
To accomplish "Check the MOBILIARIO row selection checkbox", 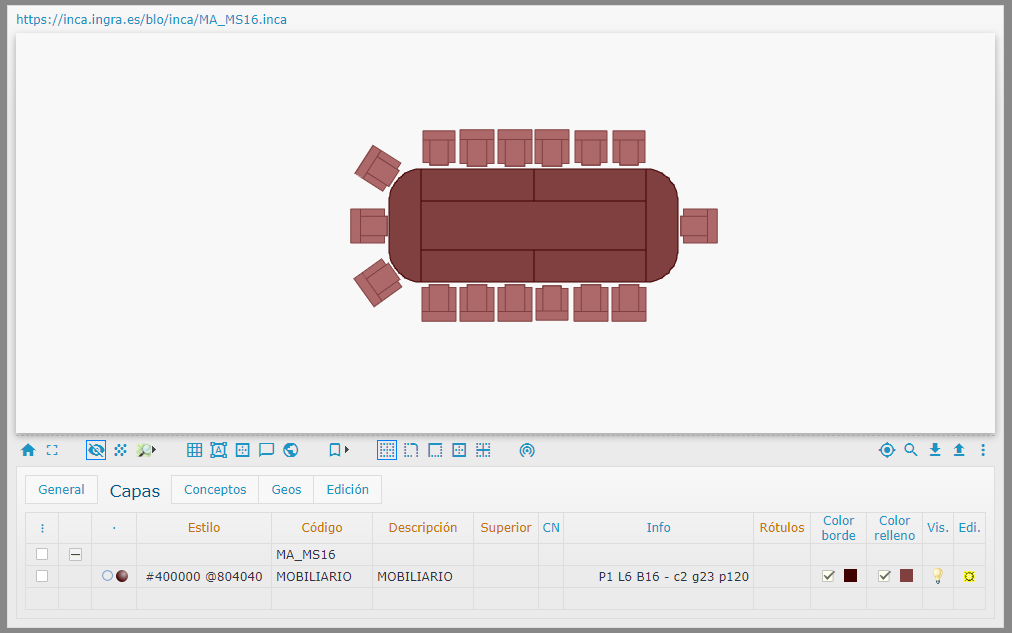I will (42, 576).
